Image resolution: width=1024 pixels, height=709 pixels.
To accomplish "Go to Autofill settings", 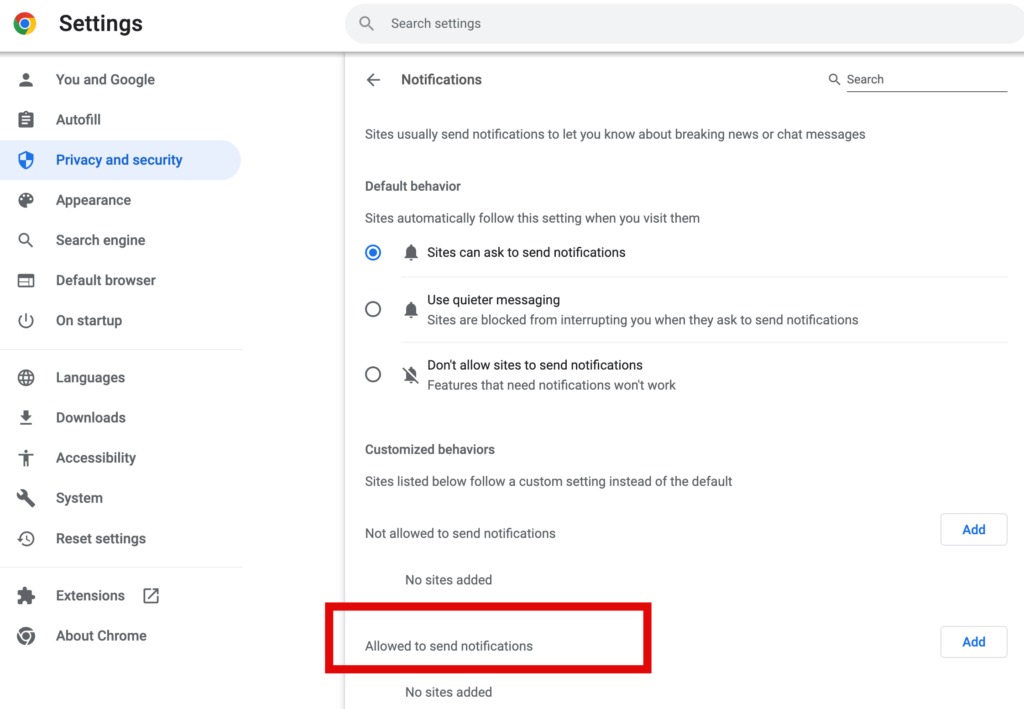I will point(78,120).
